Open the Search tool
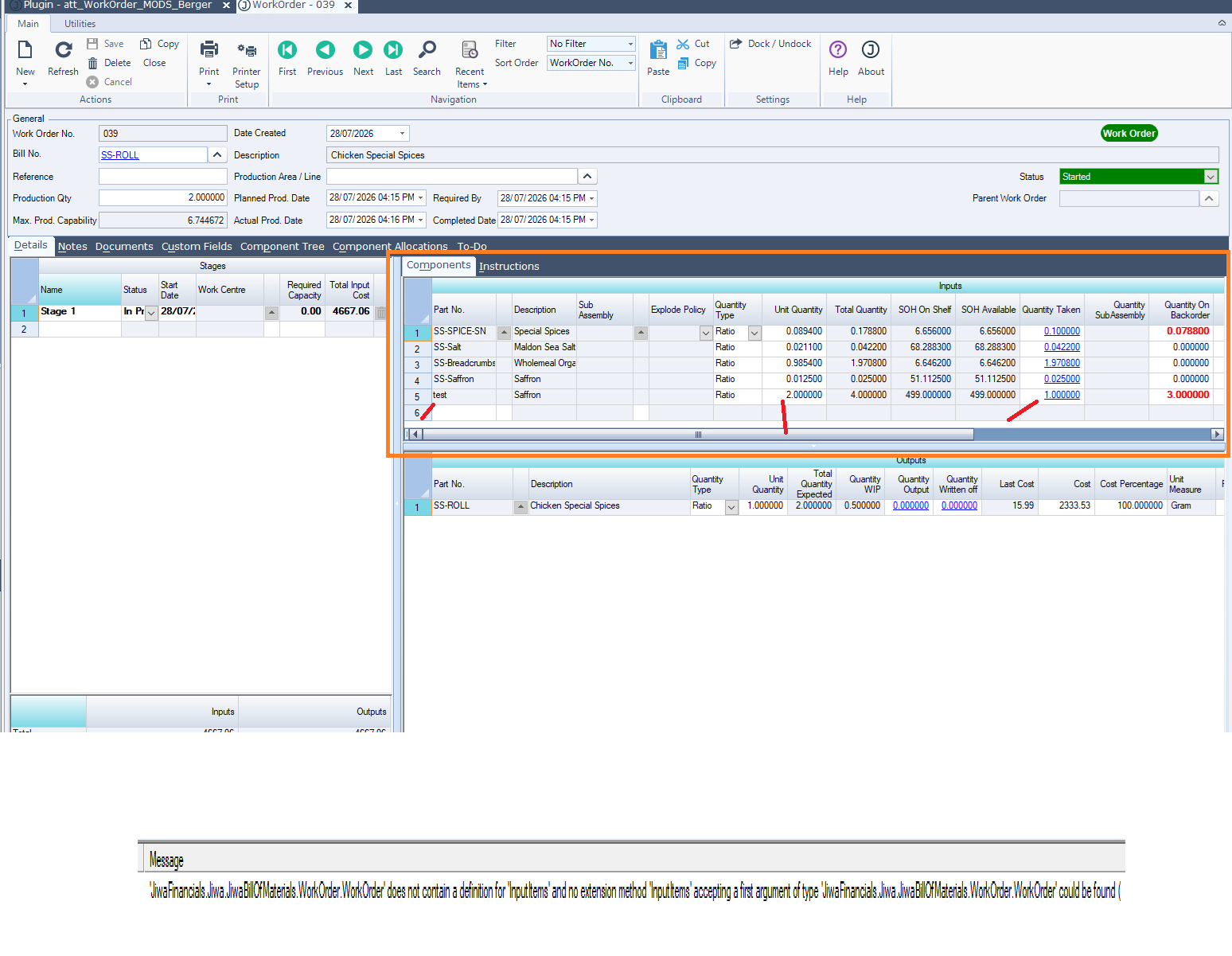Screen dimensions: 1232x956 (427, 50)
